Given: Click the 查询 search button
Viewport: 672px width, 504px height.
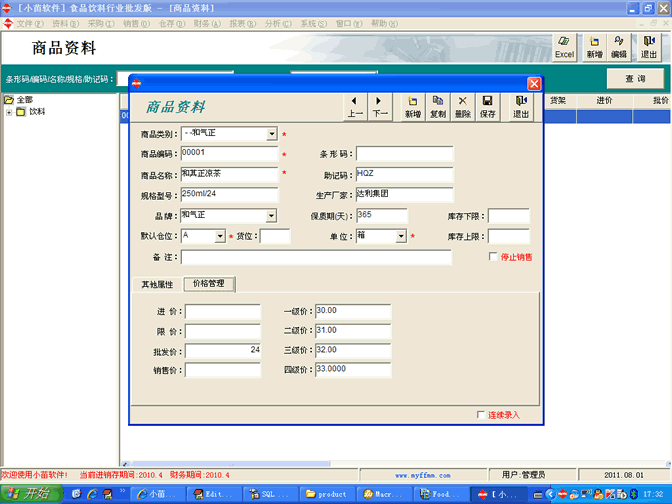Looking at the screenshot, I should (635, 78).
